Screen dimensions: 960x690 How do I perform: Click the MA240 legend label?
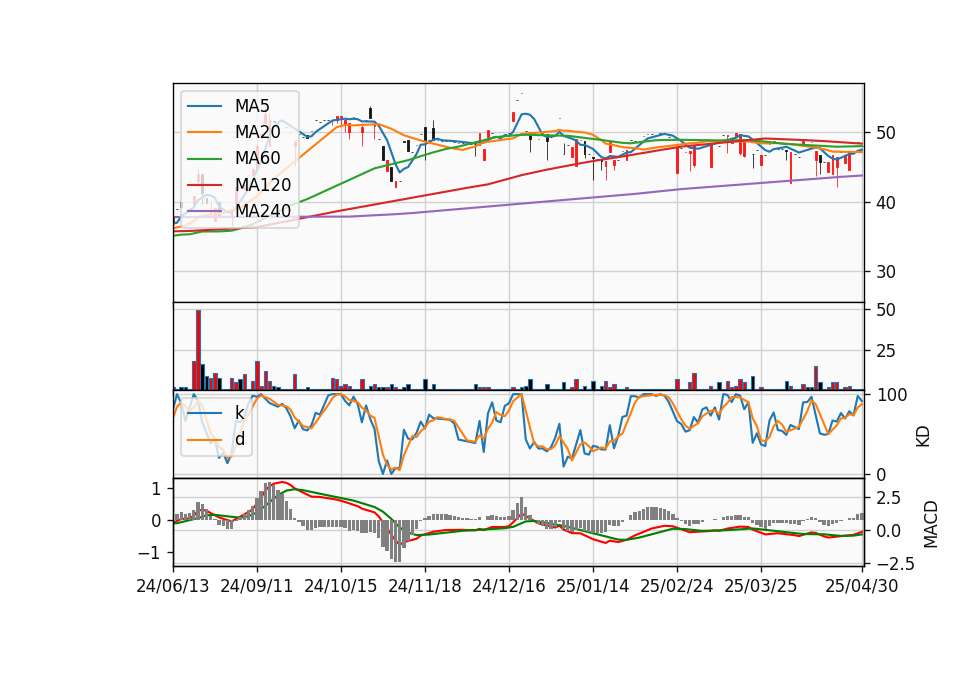click(263, 211)
